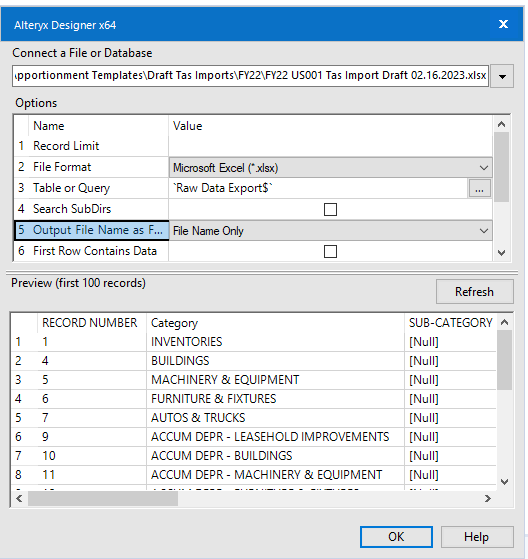The width and height of the screenshot is (528, 559).
Task: Click preview vertical scroll down arrow
Action: [504, 482]
